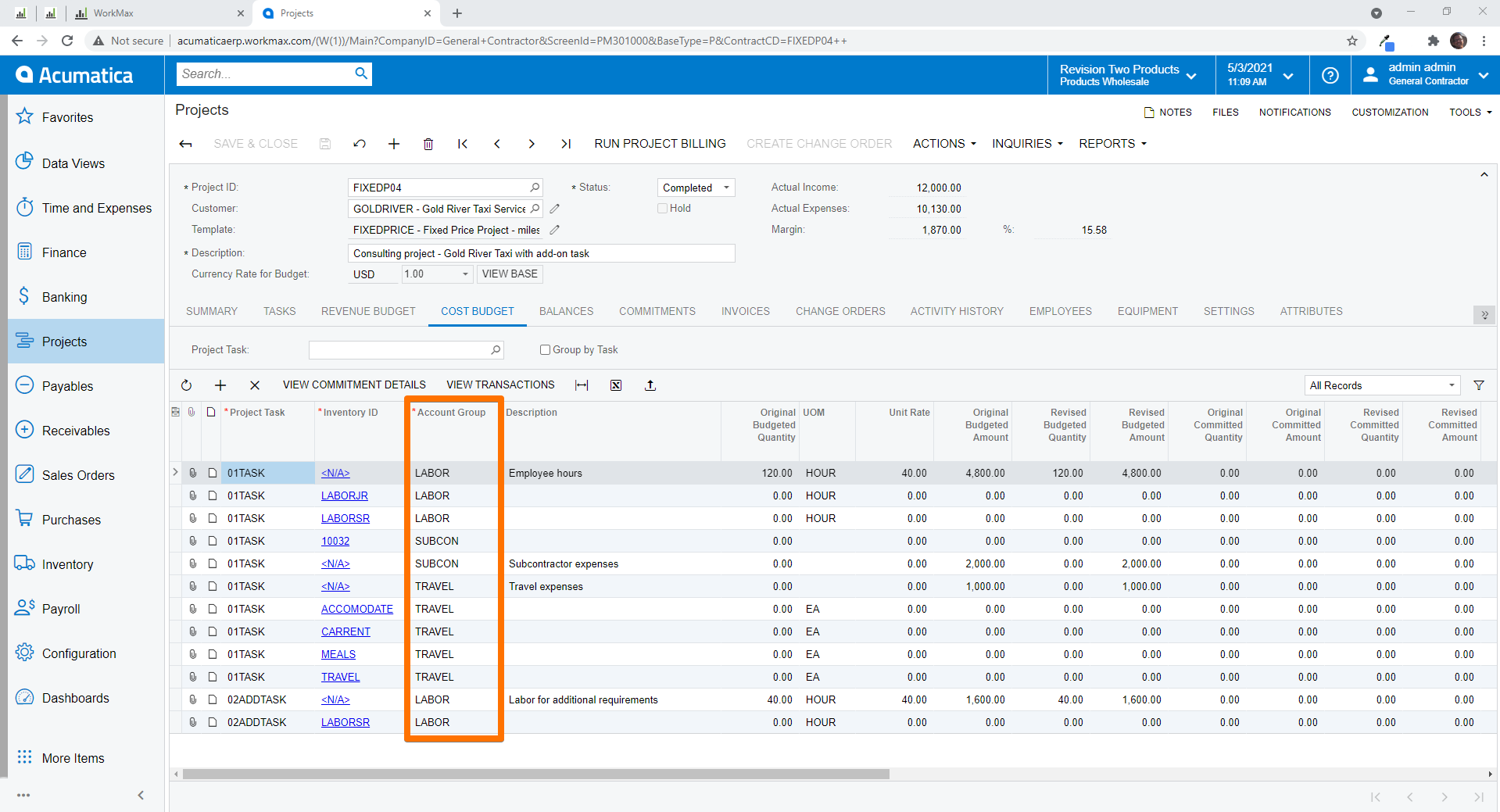Viewport: 1500px width, 812px height.
Task: Enable the Group by Task checkbox
Action: pos(545,350)
